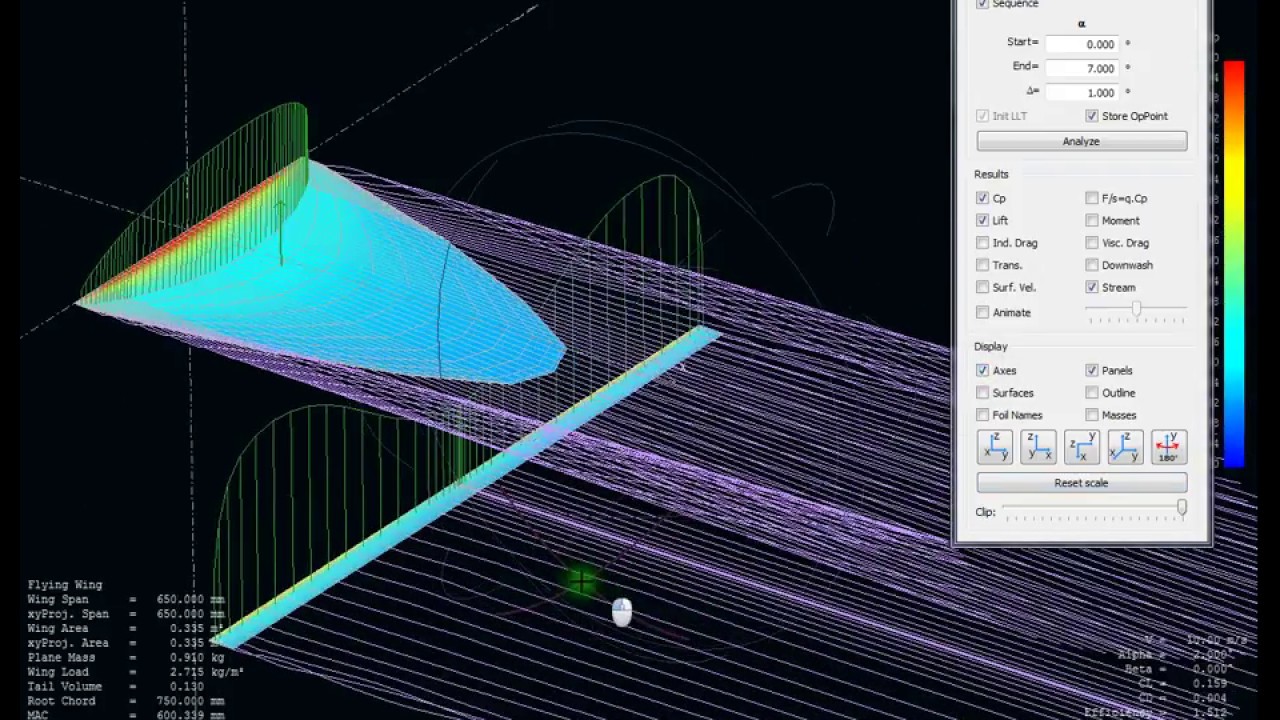1280x720 pixels.
Task: Edit the alpha End= value field
Action: pyautogui.click(x=1081, y=68)
